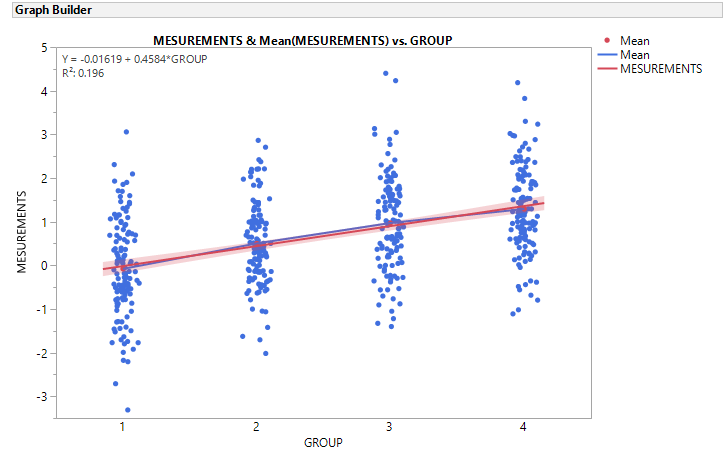Click y-axis tick label 5

click(x=44, y=48)
